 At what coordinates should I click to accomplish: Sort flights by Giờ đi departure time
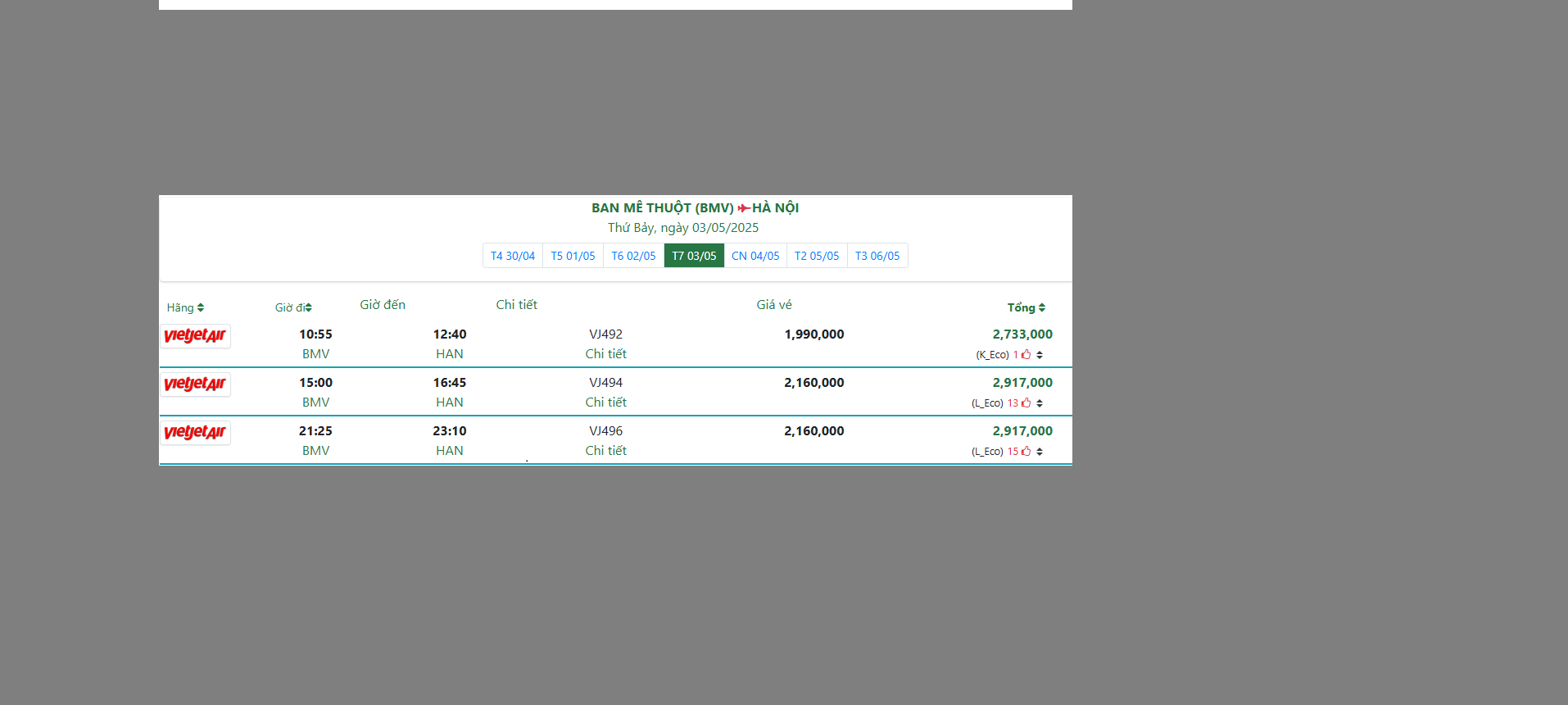293,308
